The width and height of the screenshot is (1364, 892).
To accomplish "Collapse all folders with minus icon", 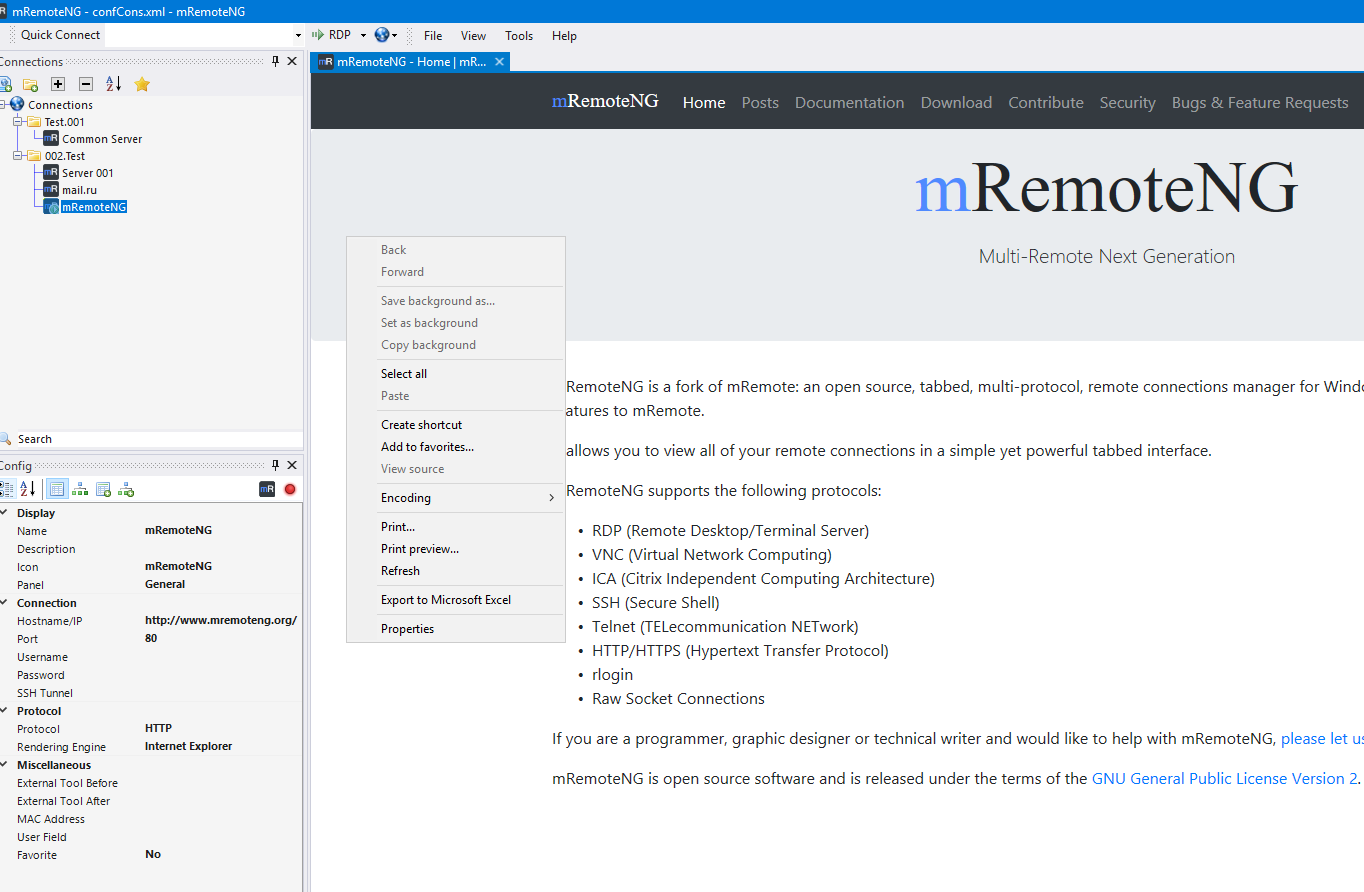I will (86, 84).
